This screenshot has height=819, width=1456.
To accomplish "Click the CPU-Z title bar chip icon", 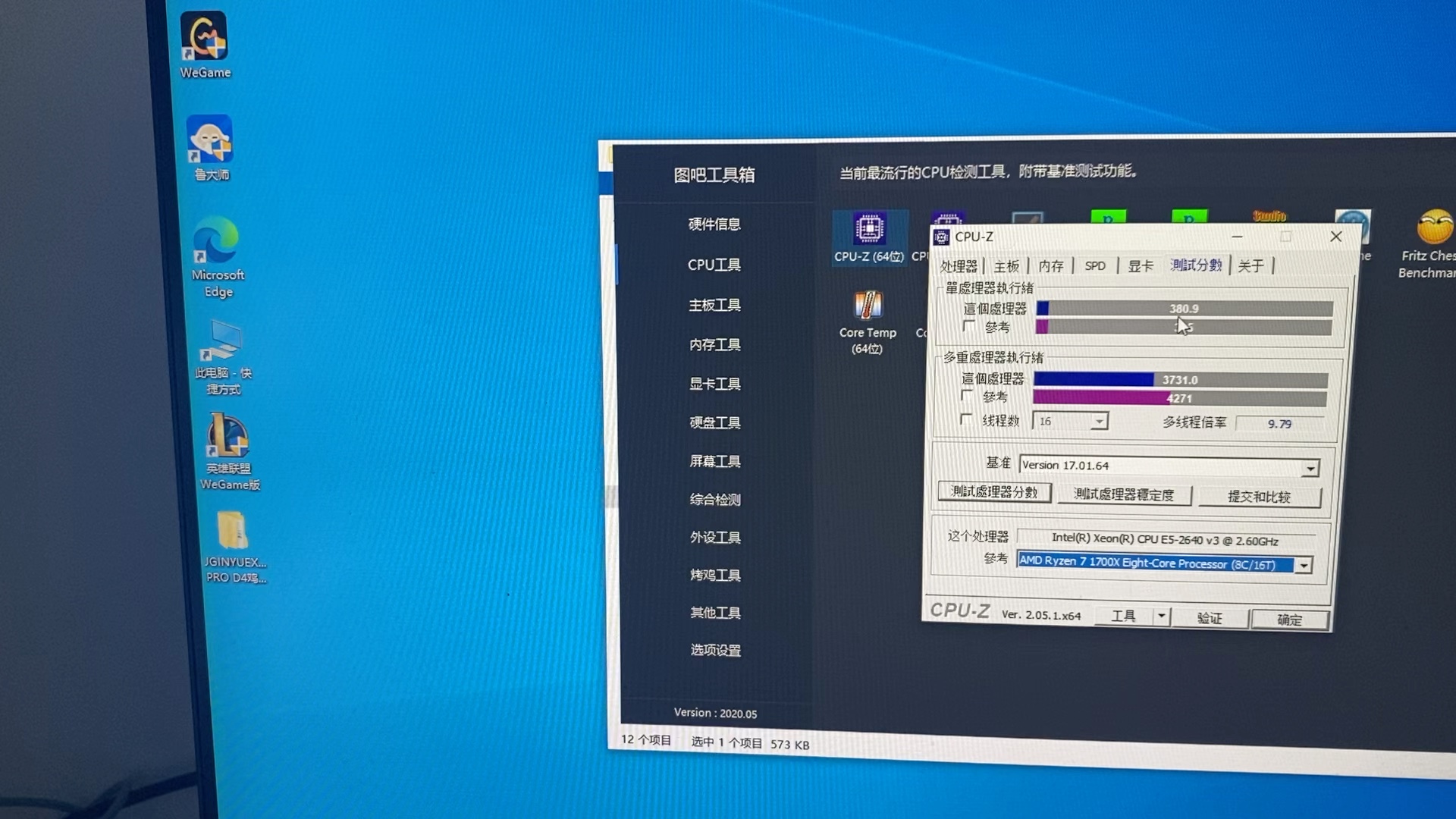I will pyautogui.click(x=941, y=237).
